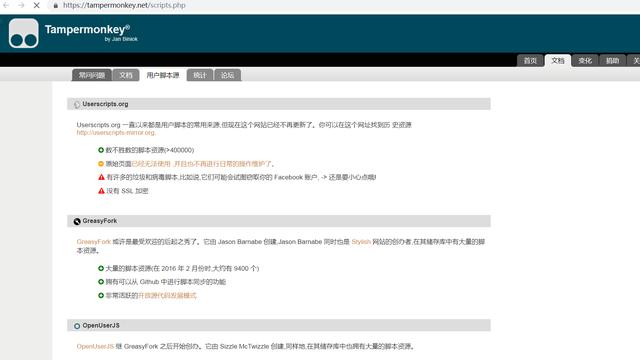Click red warning triangle beside Facebook line
Viewport: 640px width, 360px height.
[101, 177]
